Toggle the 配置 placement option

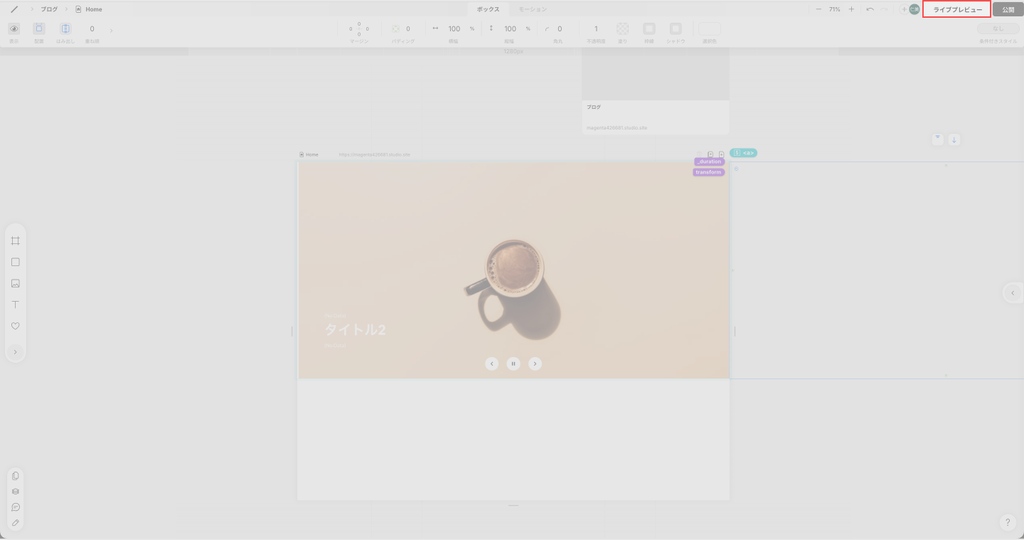point(39,29)
